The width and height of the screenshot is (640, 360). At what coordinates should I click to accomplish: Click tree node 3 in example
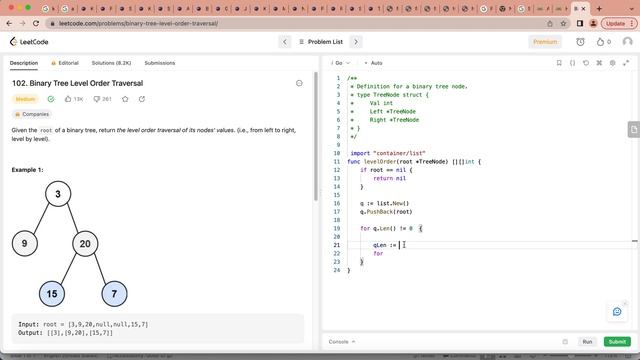pos(58,194)
